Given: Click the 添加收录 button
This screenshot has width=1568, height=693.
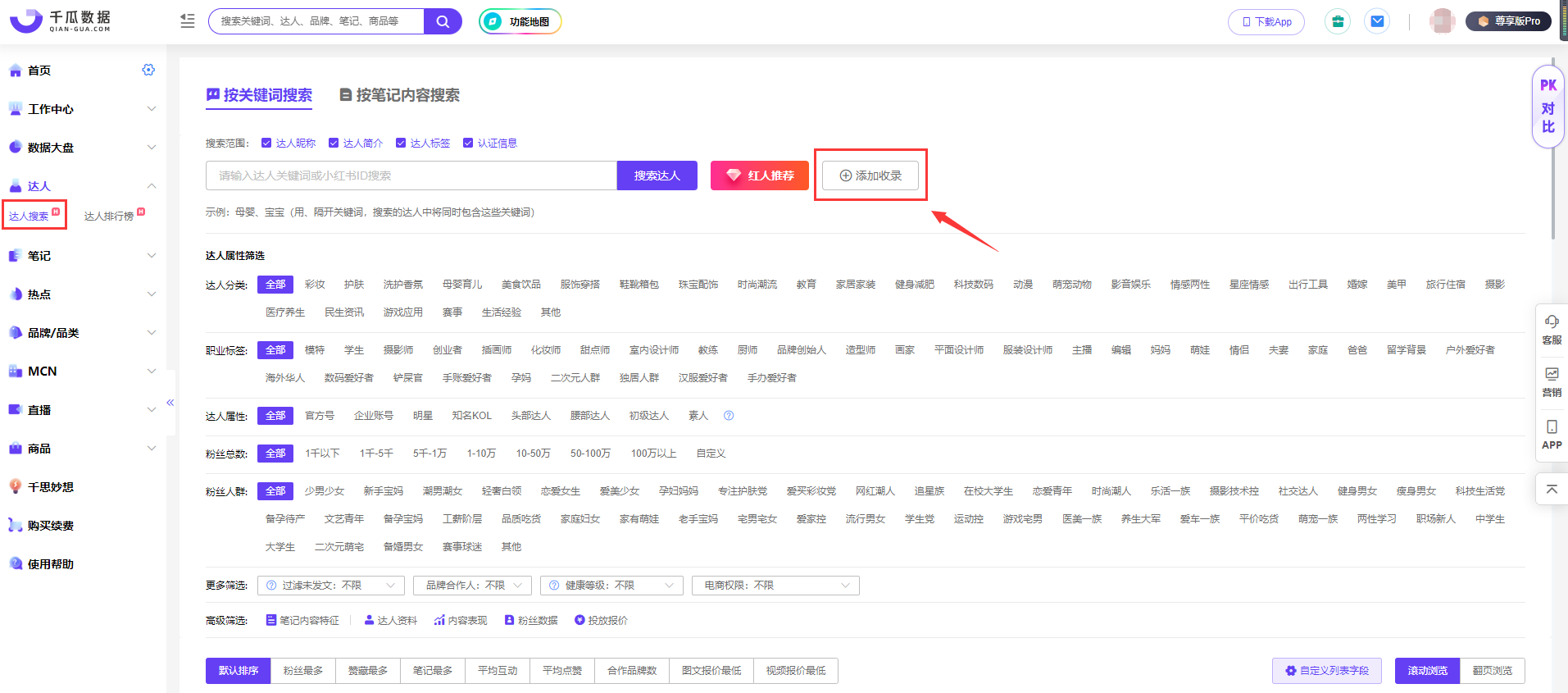Looking at the screenshot, I should tap(870, 176).
